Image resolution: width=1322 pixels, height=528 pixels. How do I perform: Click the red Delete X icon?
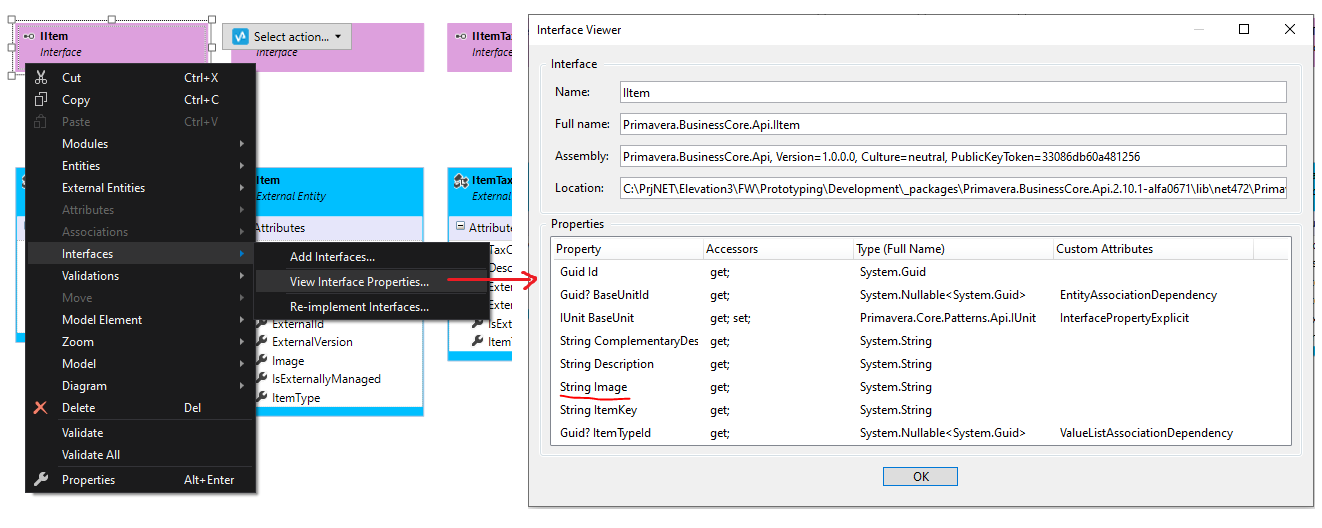41,408
